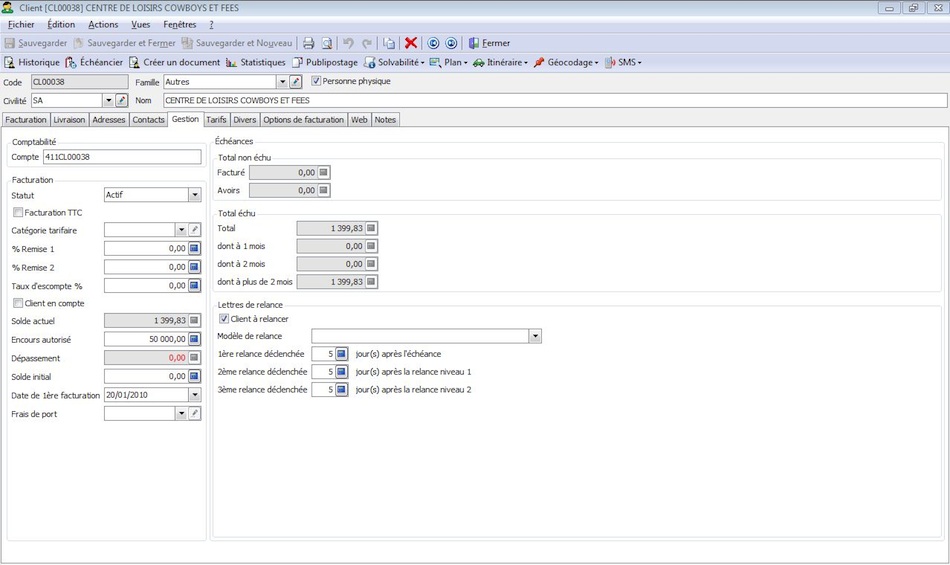The width and height of the screenshot is (950, 565).
Task: Switch to the Tarifs tab
Action: 216,120
